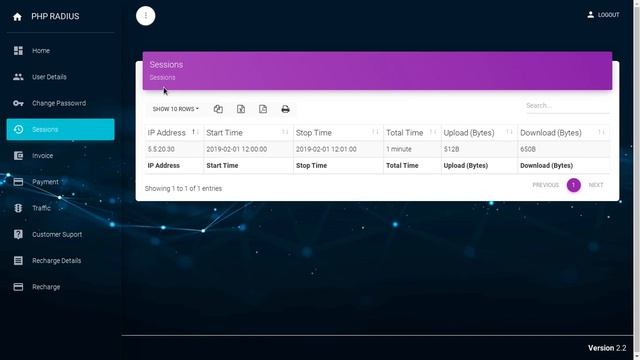This screenshot has height=360, width=640.
Task: Export table to Excel icon
Action: [241, 109]
